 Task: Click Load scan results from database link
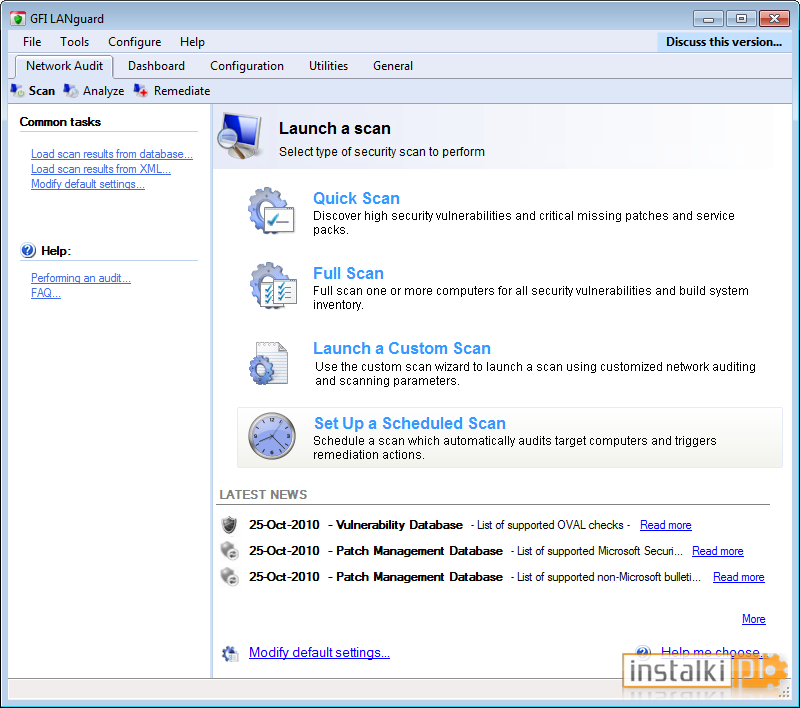pyautogui.click(x=112, y=154)
